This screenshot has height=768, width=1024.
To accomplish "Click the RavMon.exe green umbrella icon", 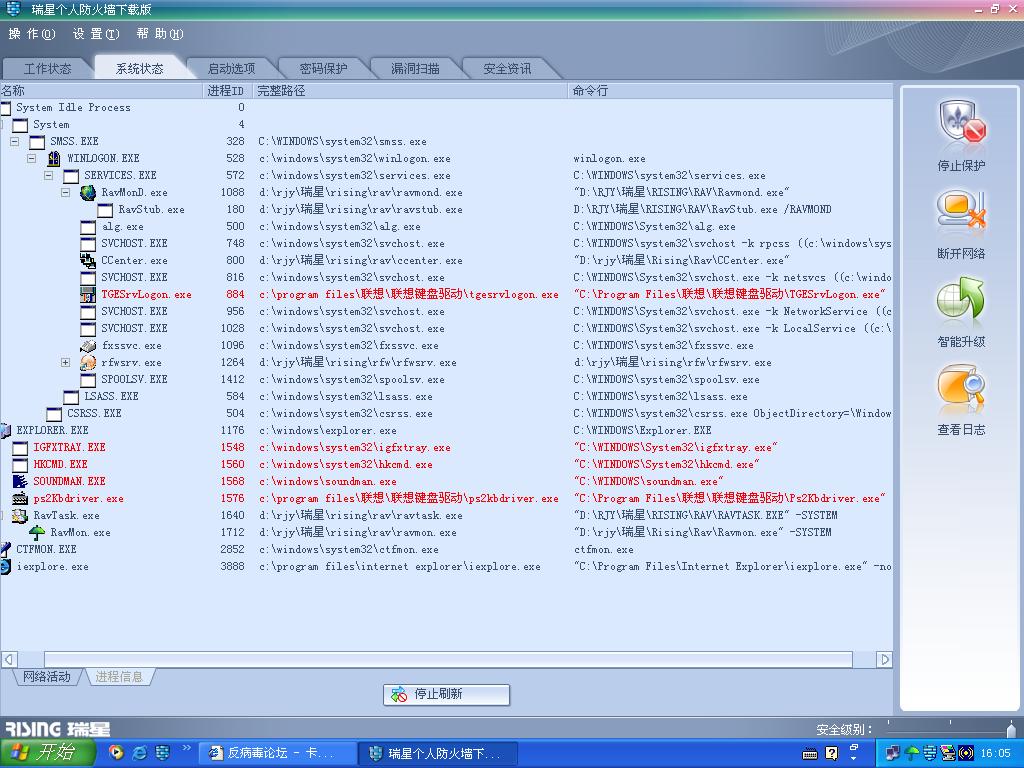I will pyautogui.click(x=37, y=532).
